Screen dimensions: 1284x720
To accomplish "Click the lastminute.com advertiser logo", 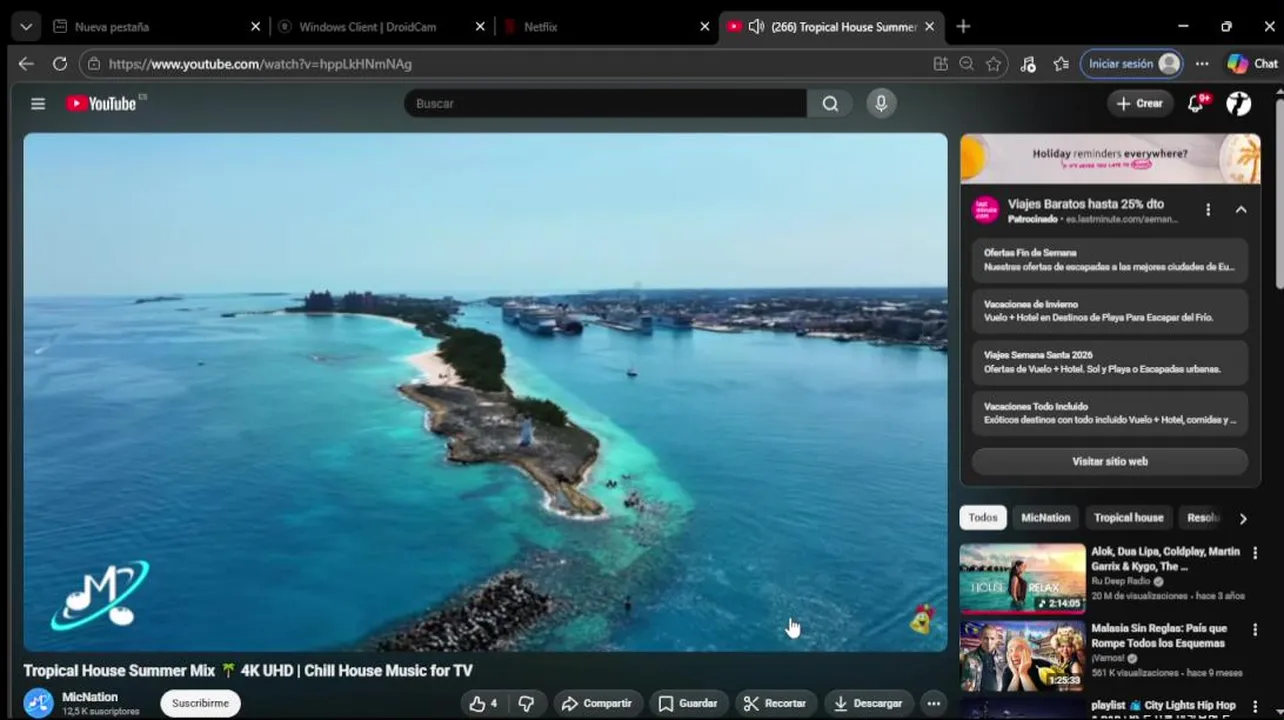I will (x=986, y=210).
